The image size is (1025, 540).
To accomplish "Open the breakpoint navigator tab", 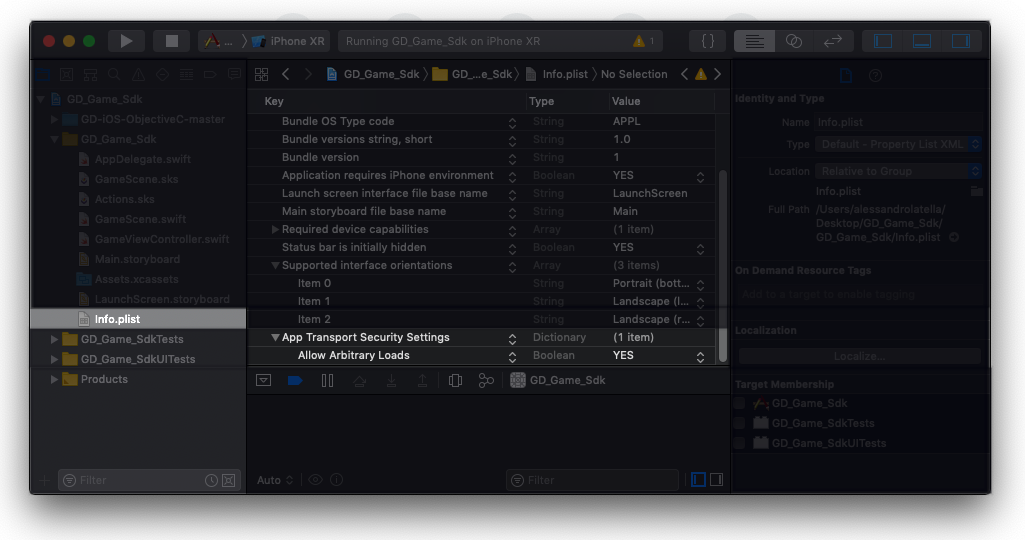I will pyautogui.click(x=210, y=75).
